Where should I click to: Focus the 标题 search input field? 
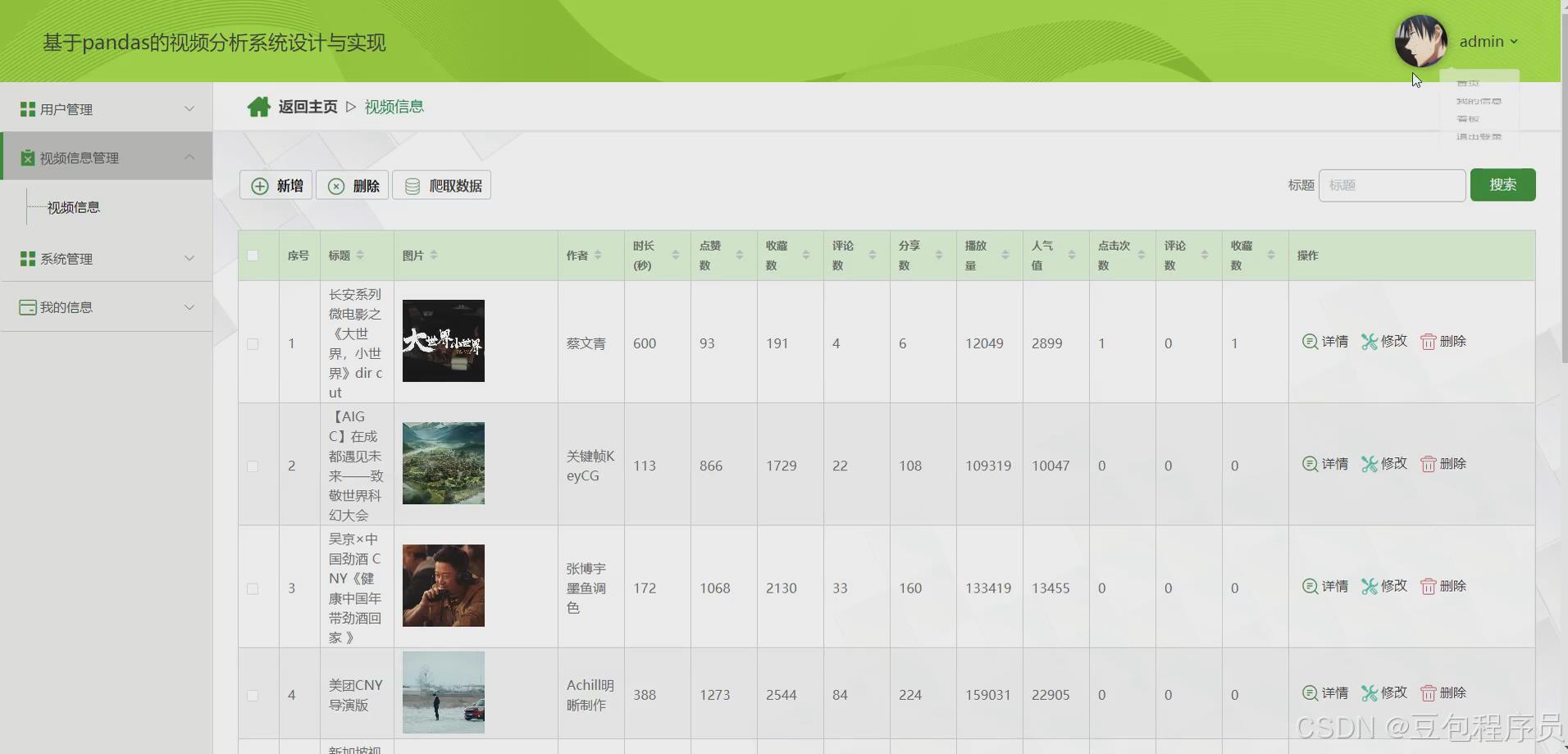coord(1392,185)
